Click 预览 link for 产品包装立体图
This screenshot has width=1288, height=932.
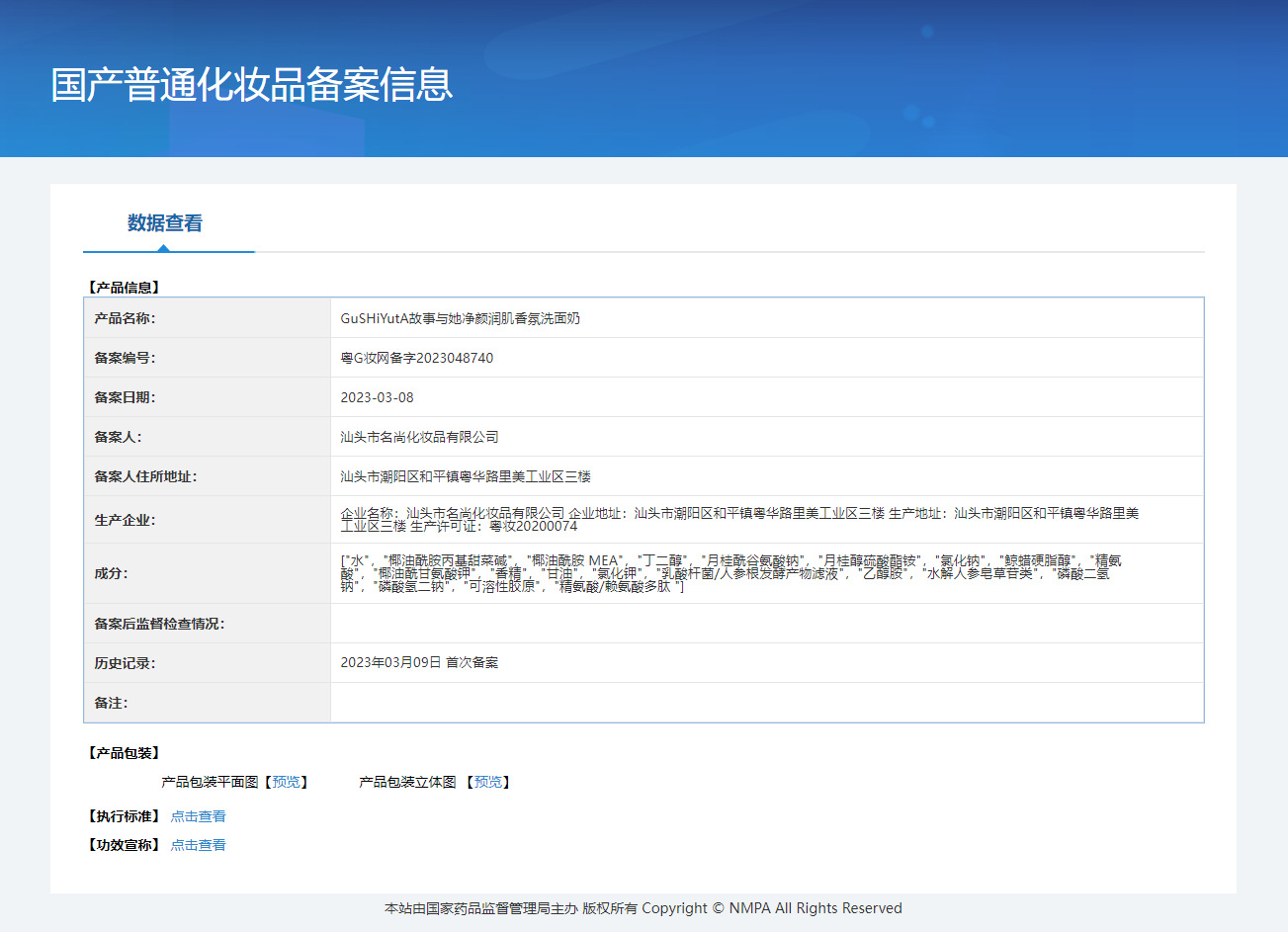[487, 782]
